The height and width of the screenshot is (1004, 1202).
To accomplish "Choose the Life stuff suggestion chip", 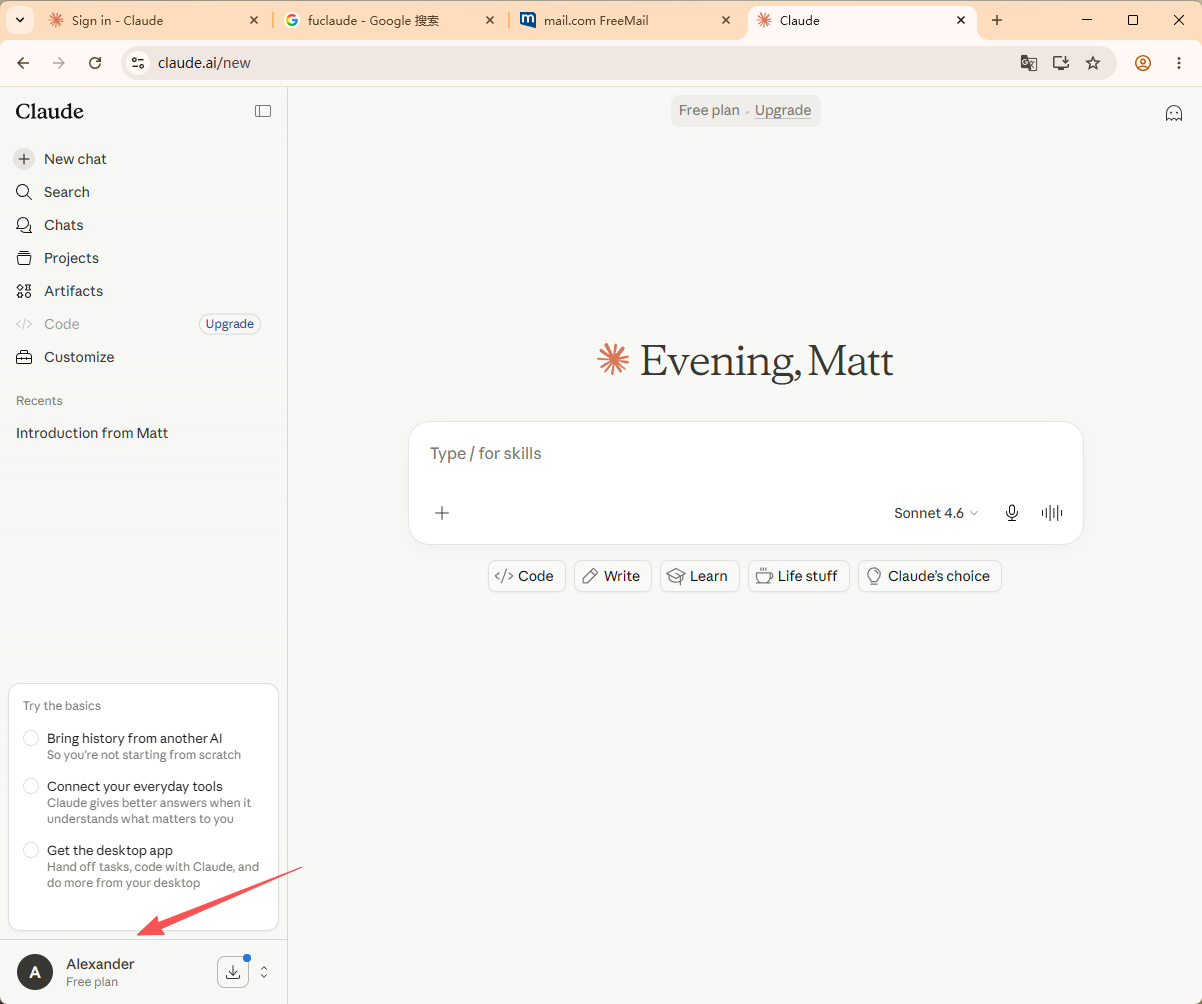I will pyautogui.click(x=799, y=576).
